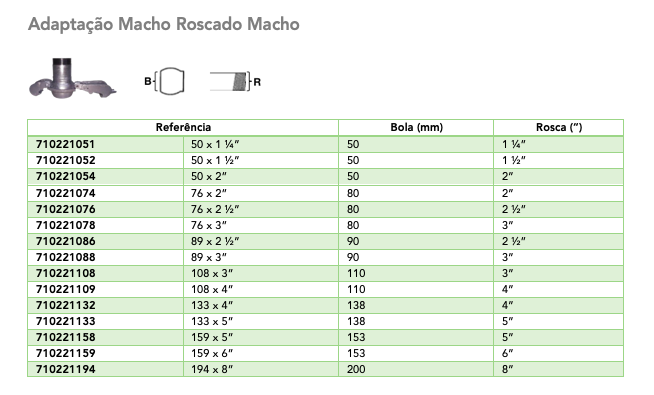Select the Rosca (") column header
Screen dimensions: 654x395
558,127
